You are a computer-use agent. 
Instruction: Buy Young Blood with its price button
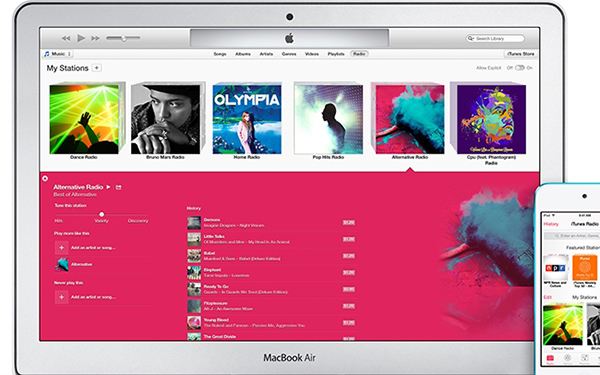pyautogui.click(x=349, y=323)
